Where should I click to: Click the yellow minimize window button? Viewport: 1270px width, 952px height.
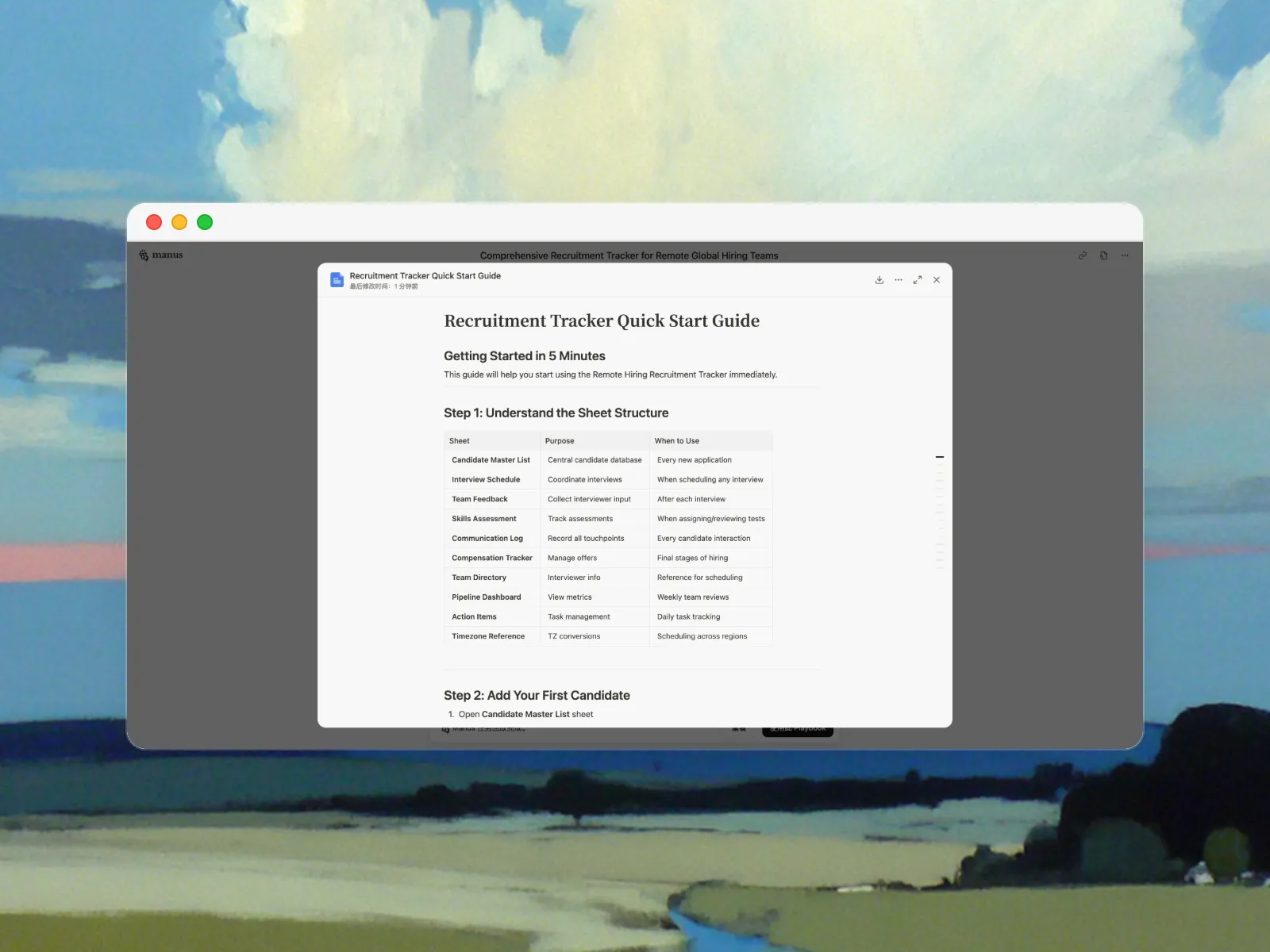coord(179,222)
